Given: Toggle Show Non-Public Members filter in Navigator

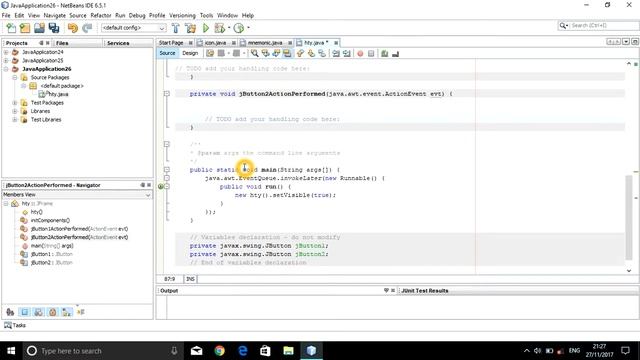Looking at the screenshot, I should click(53, 312).
